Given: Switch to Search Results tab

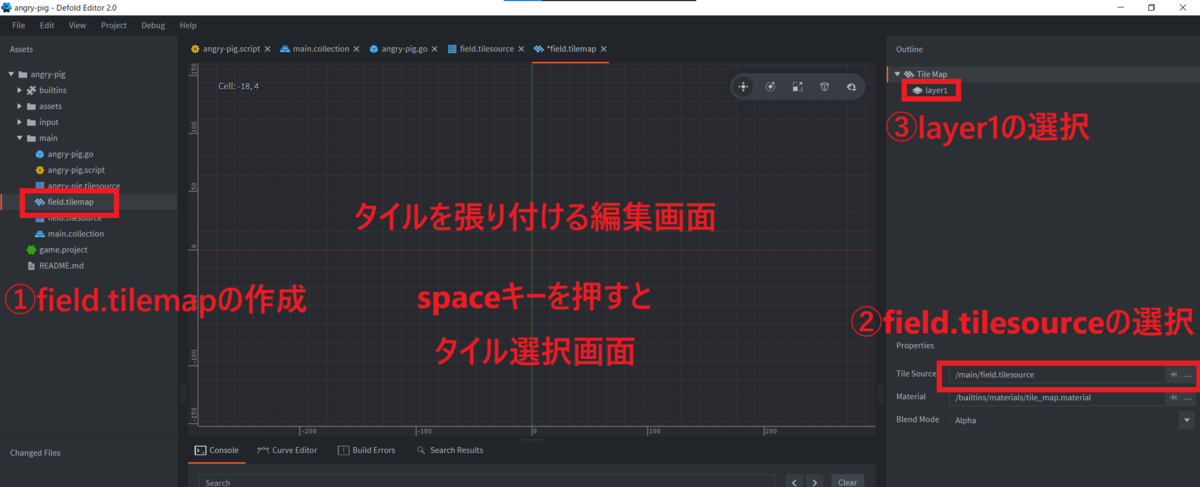Looking at the screenshot, I should [450, 450].
